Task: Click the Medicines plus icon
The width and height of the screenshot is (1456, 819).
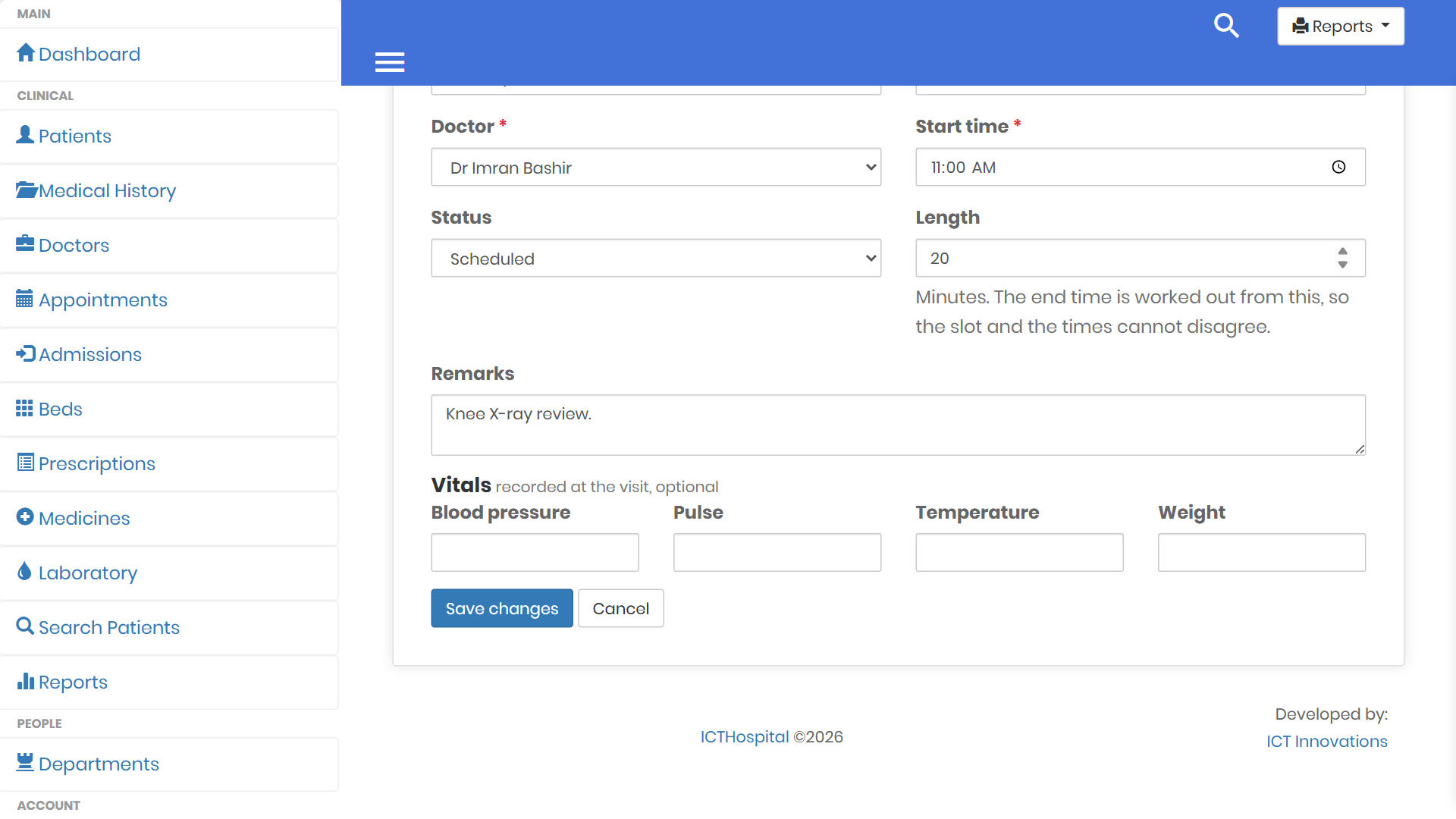Action: (x=25, y=517)
